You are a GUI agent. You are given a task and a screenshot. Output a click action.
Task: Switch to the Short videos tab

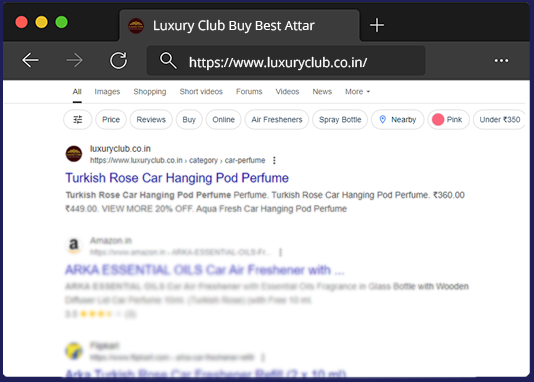[201, 92]
